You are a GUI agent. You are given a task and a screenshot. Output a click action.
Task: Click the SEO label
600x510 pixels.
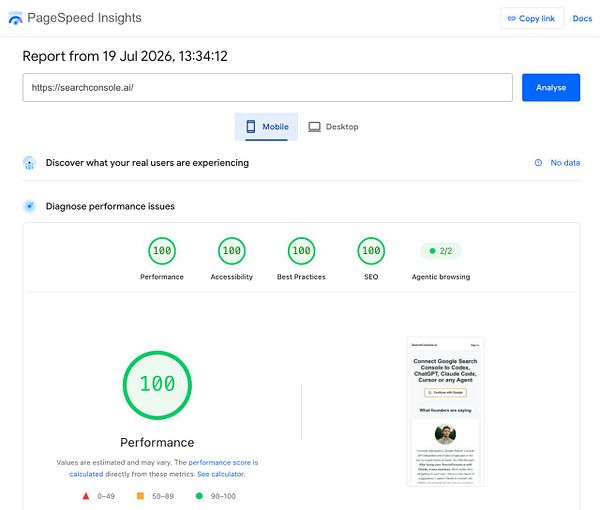pyautogui.click(x=371, y=277)
